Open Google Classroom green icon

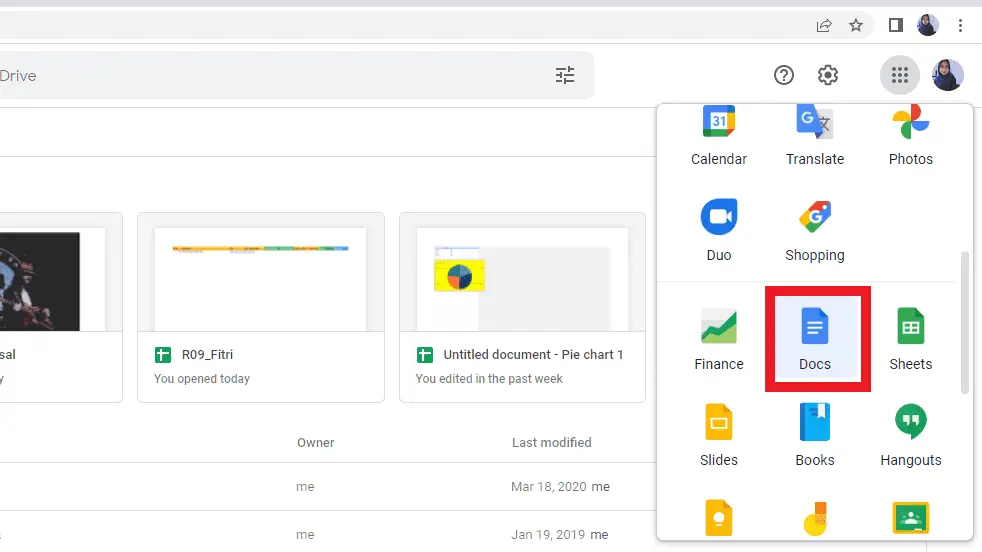click(x=911, y=518)
